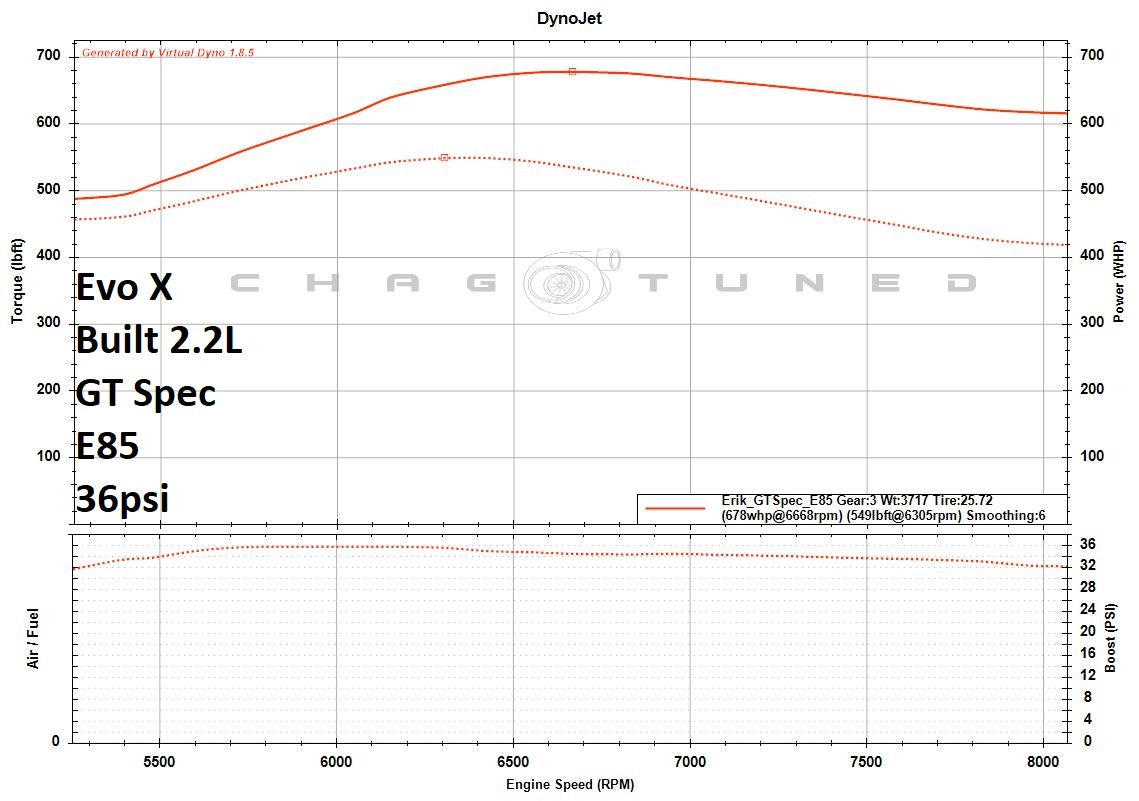Select the 32 label on the Boost axis
Viewport: 1139px width, 801px height.
(1087, 565)
